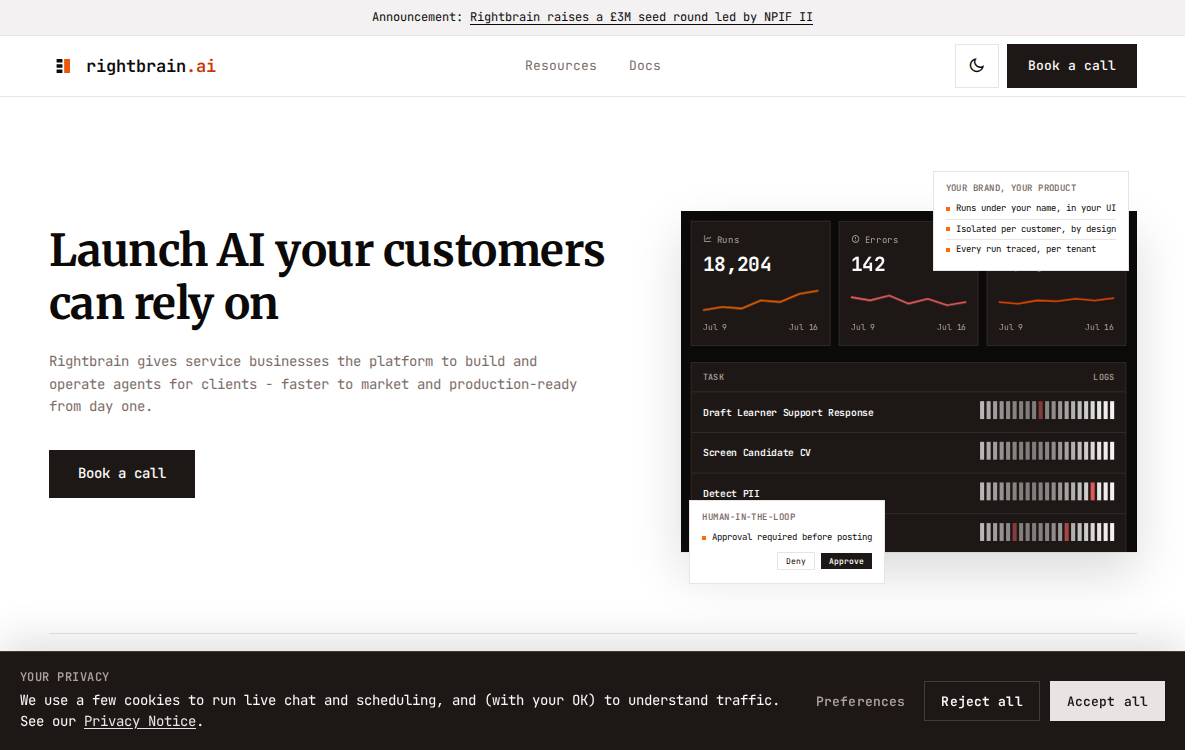The image size is (1200, 750).
Task: Click the Screen Candidate CV row
Action: click(908, 453)
